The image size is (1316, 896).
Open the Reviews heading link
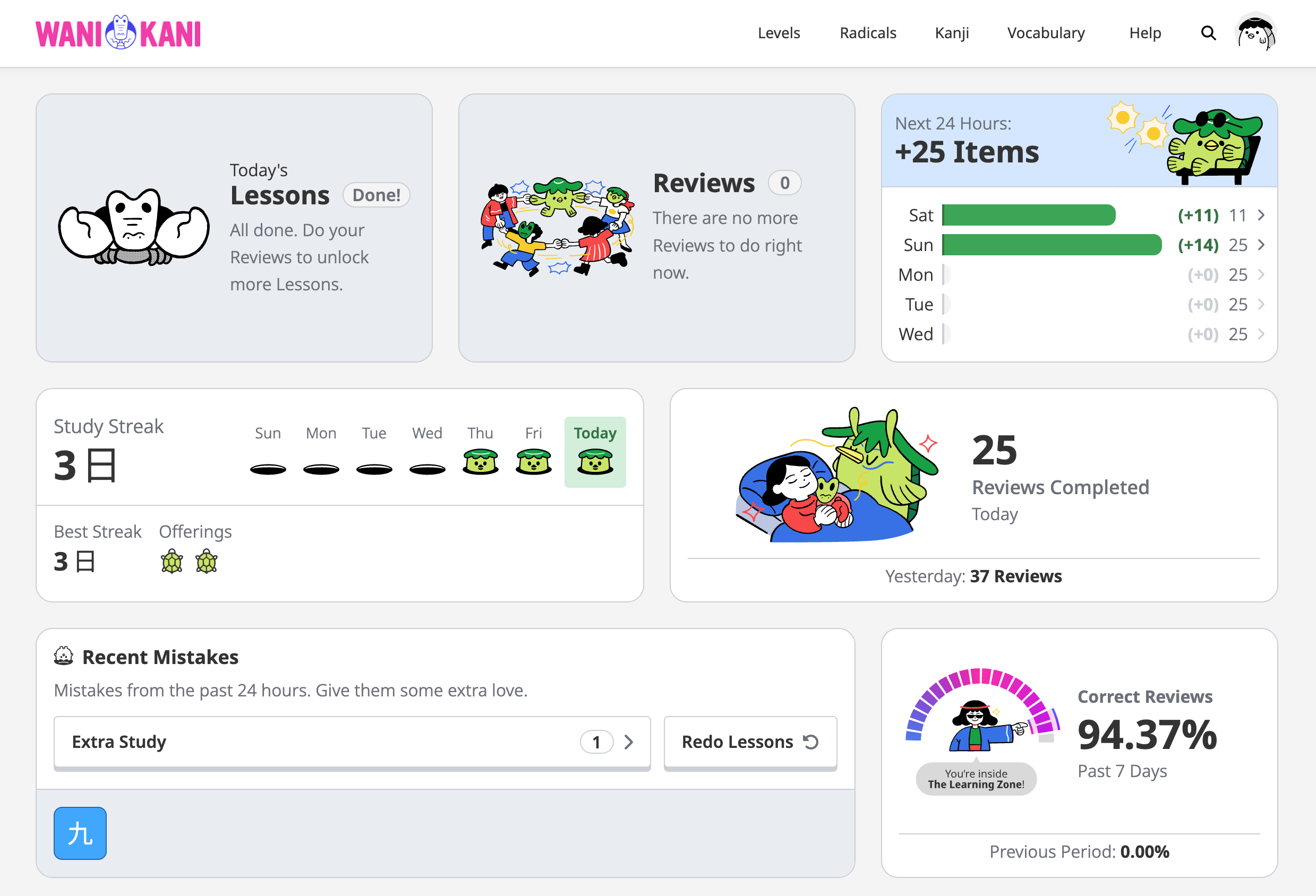click(x=704, y=183)
